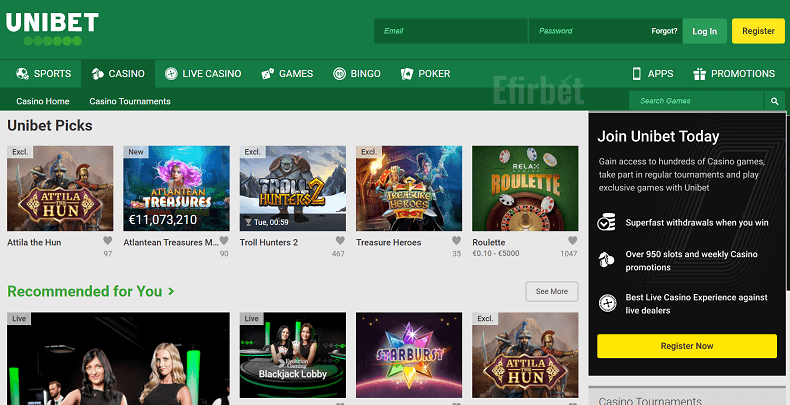Click the Unibet logo

(x=52, y=27)
